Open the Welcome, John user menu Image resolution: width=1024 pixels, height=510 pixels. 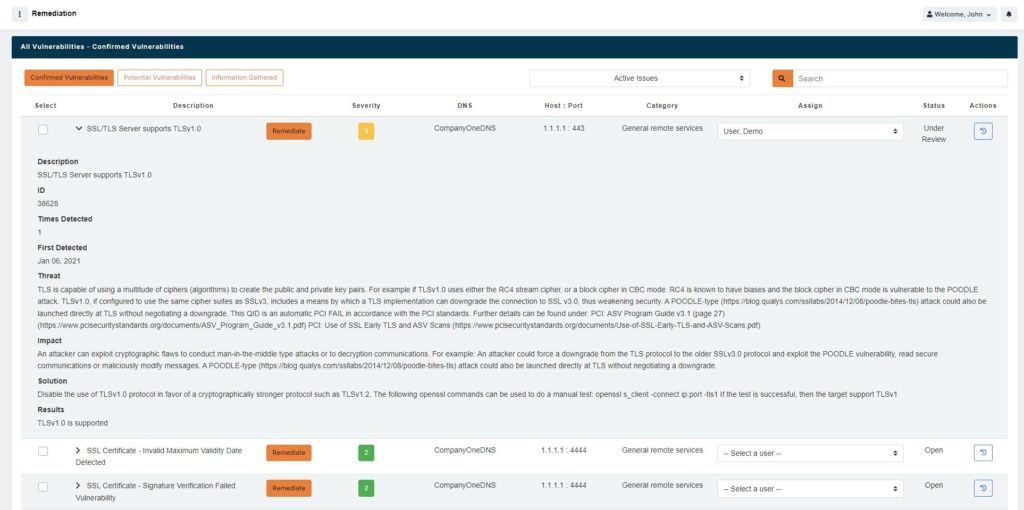959,14
